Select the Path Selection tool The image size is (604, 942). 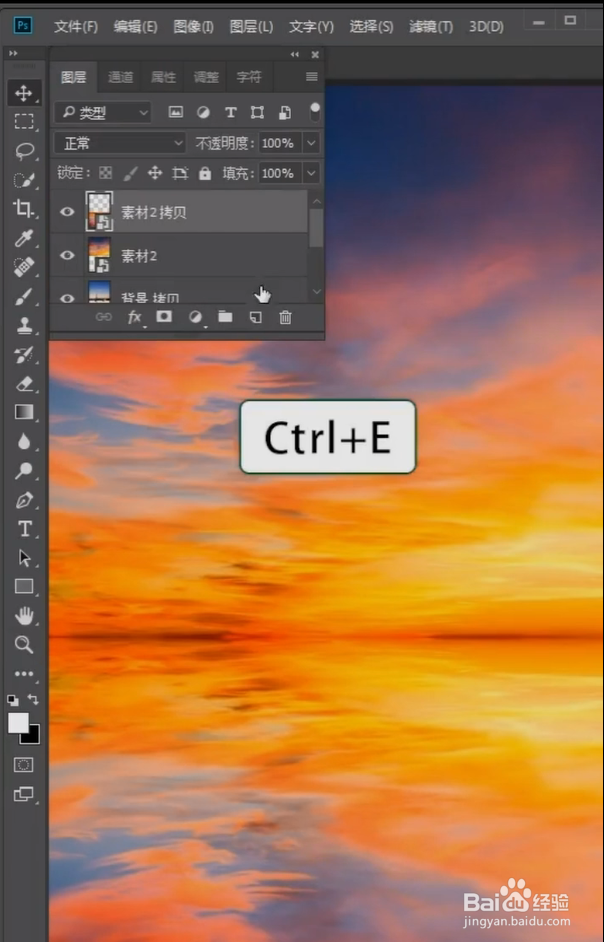coord(24,558)
